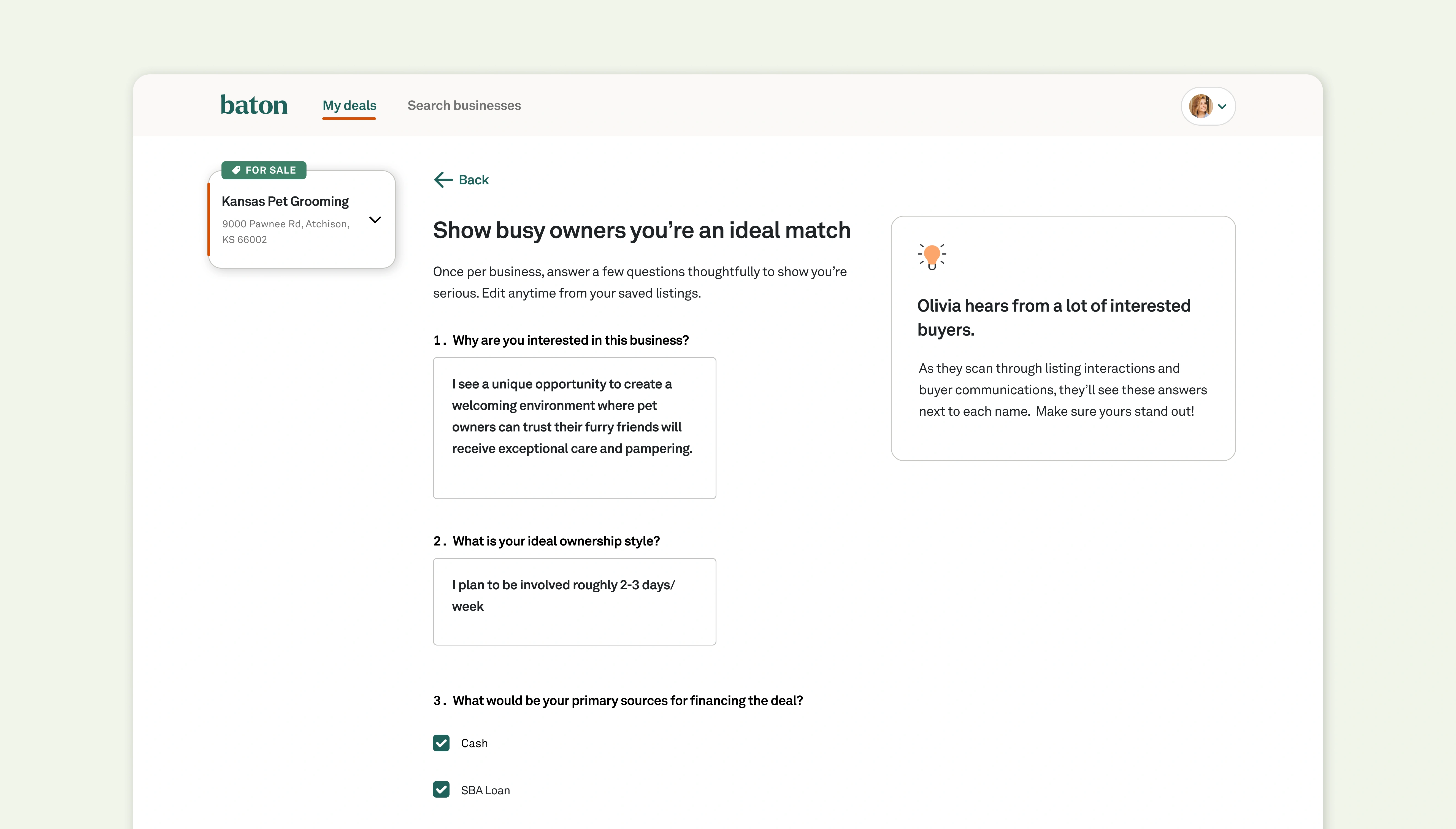Uncheck the Cash checkbox
The width and height of the screenshot is (1456, 829).
[x=441, y=743]
